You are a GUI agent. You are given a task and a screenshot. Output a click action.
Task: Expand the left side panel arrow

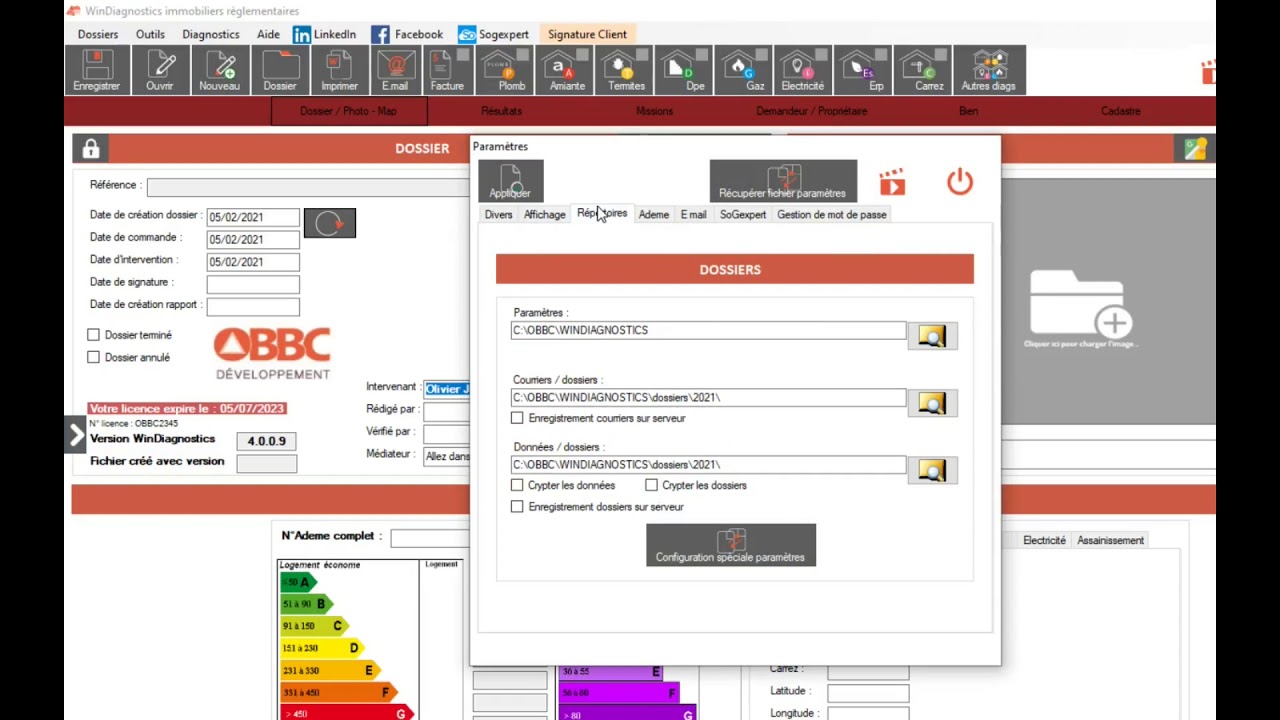point(76,435)
